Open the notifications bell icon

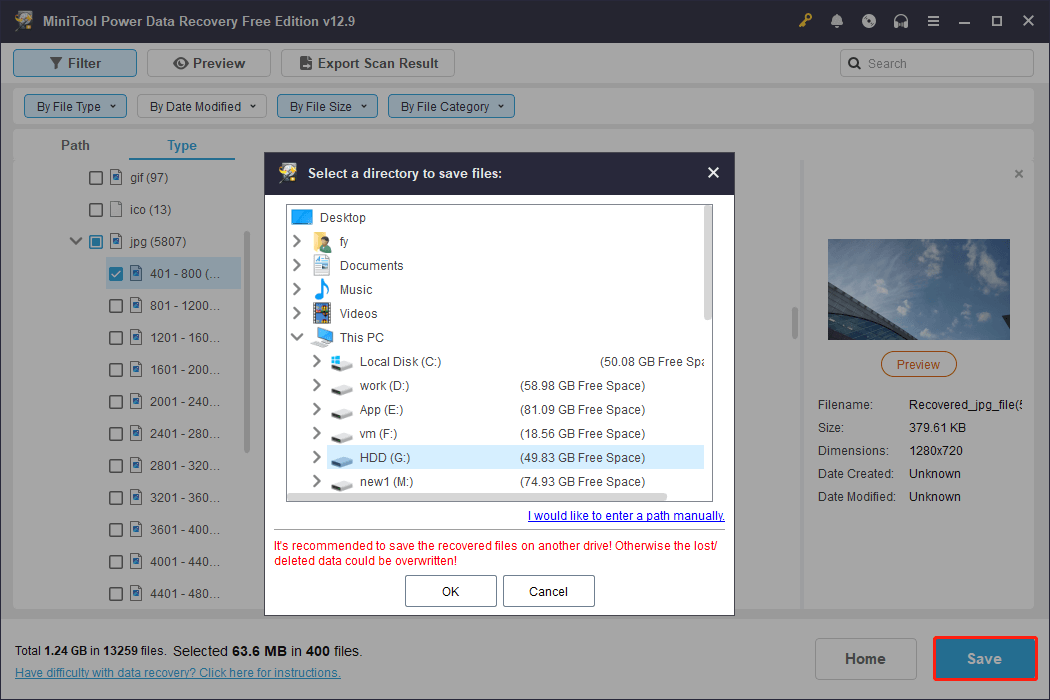[x=837, y=21]
